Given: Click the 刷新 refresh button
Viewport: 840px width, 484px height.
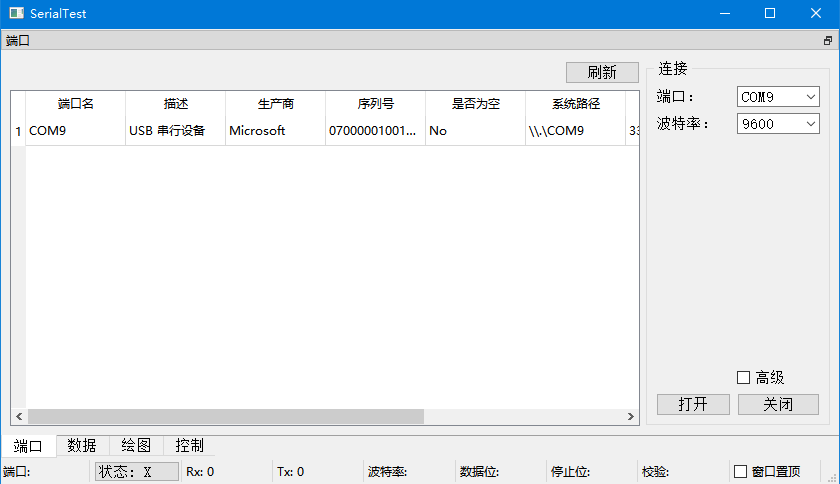Looking at the screenshot, I should tap(602, 72).
